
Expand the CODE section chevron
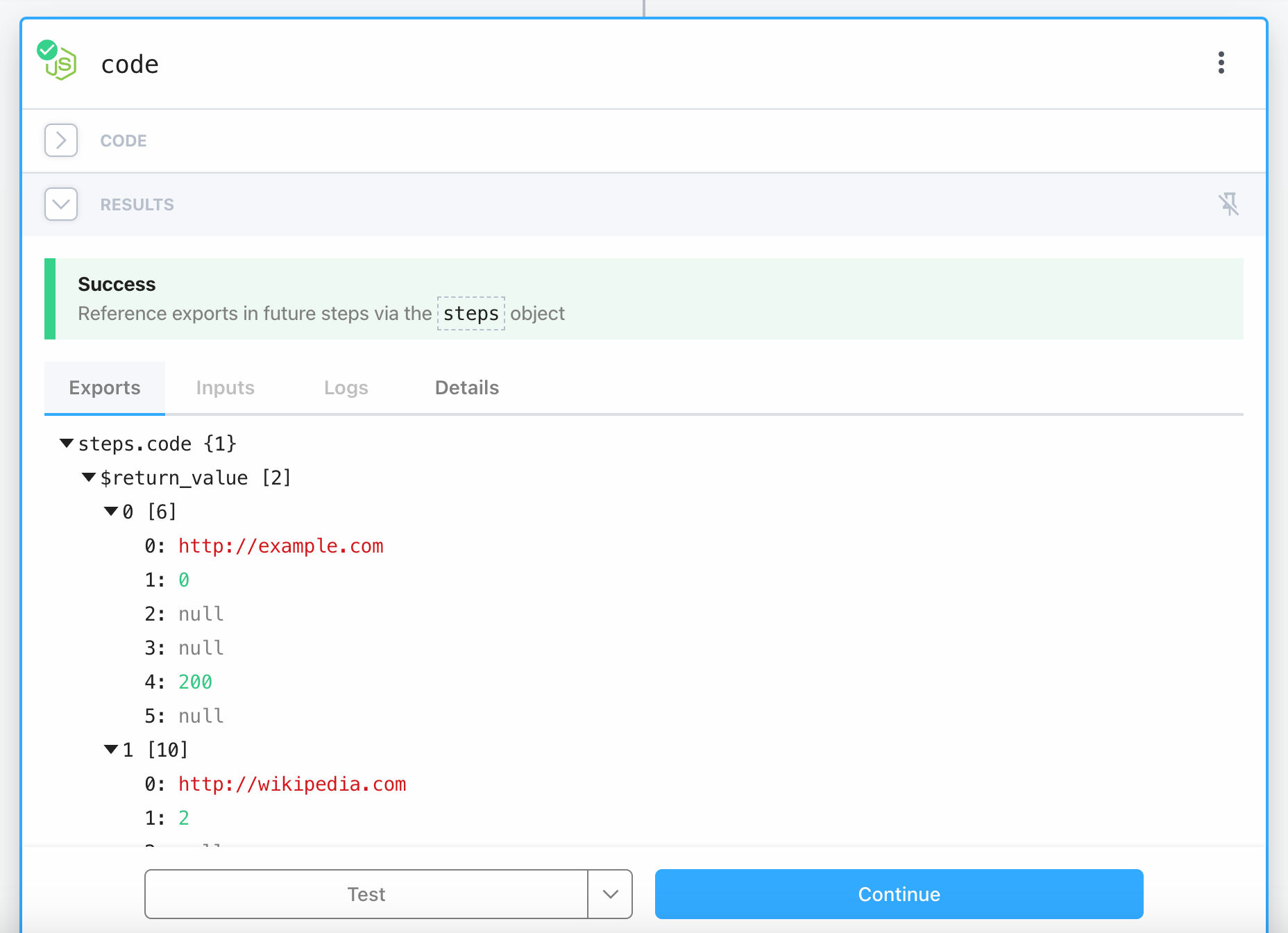tap(61, 140)
